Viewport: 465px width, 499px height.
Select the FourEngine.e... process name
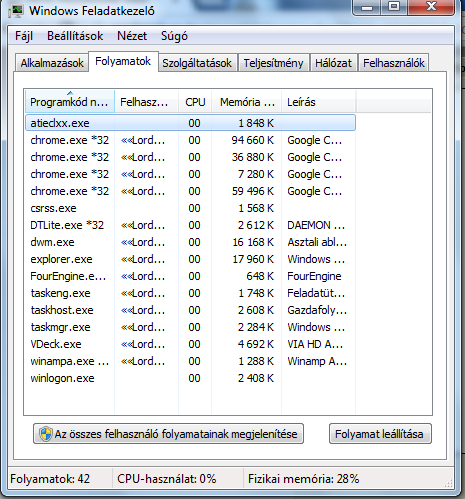[68, 276]
